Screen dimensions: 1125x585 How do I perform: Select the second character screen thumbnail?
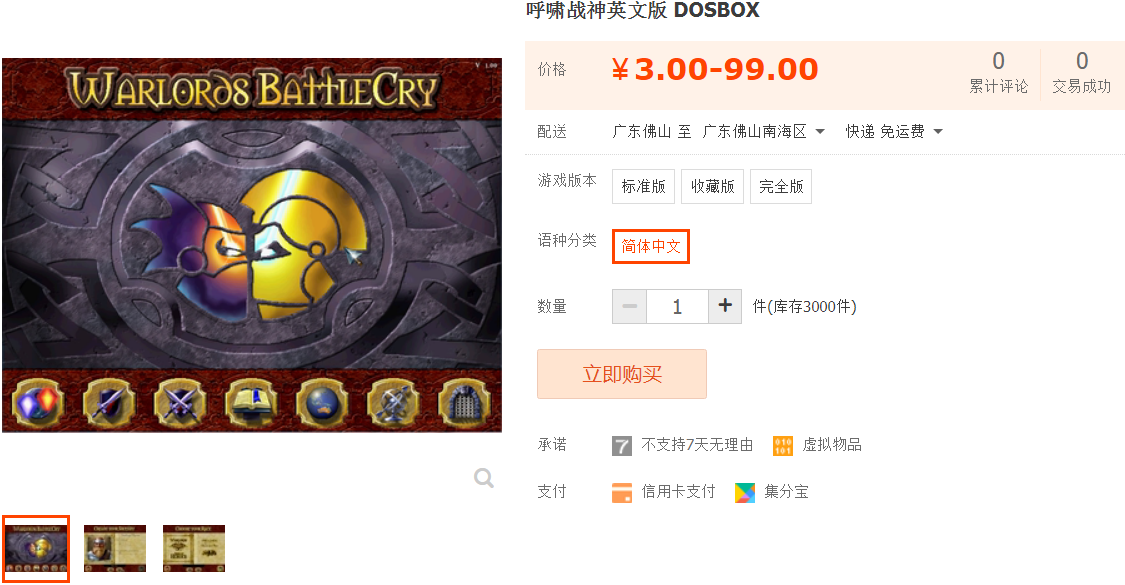tap(115, 548)
